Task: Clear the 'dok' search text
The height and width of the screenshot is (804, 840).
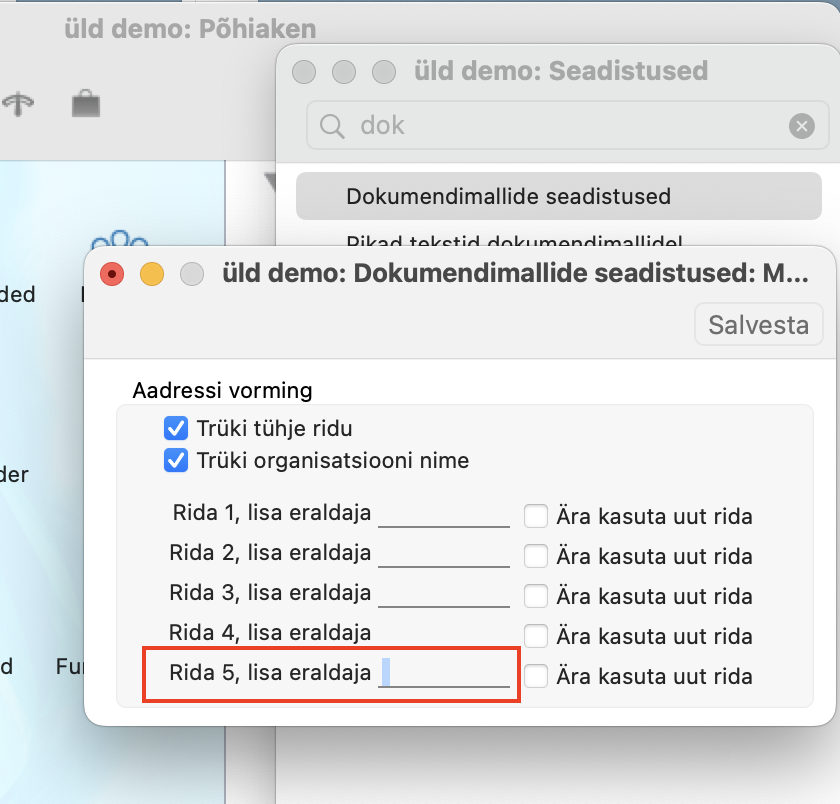Action: point(801,125)
